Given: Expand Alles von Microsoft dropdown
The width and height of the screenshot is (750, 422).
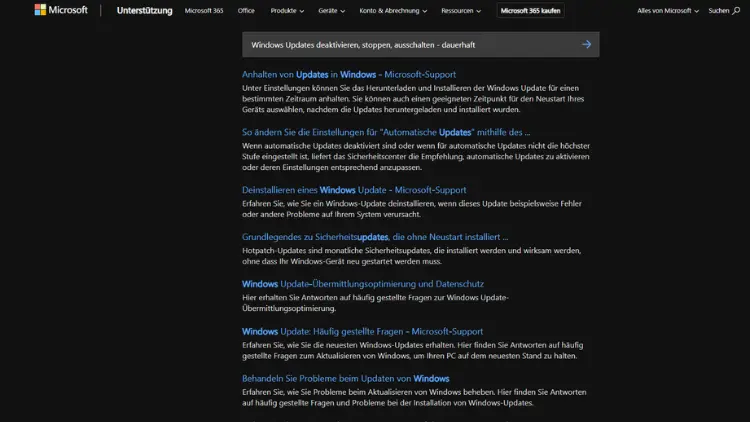Looking at the screenshot, I should pyautogui.click(x=668, y=11).
